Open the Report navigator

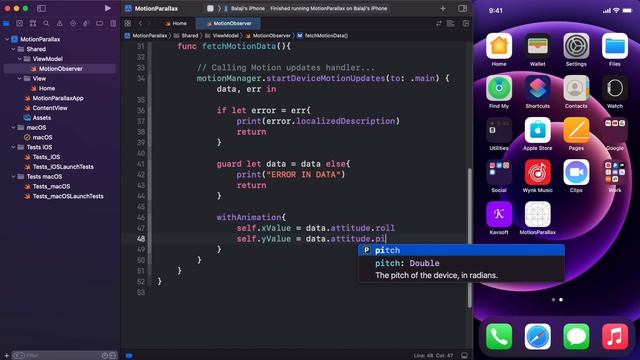pyautogui.click(x=113, y=23)
